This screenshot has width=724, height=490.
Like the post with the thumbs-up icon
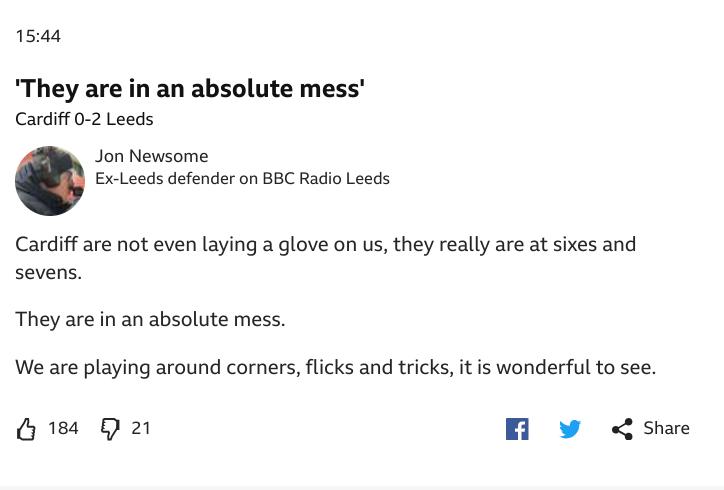[x=26, y=429]
